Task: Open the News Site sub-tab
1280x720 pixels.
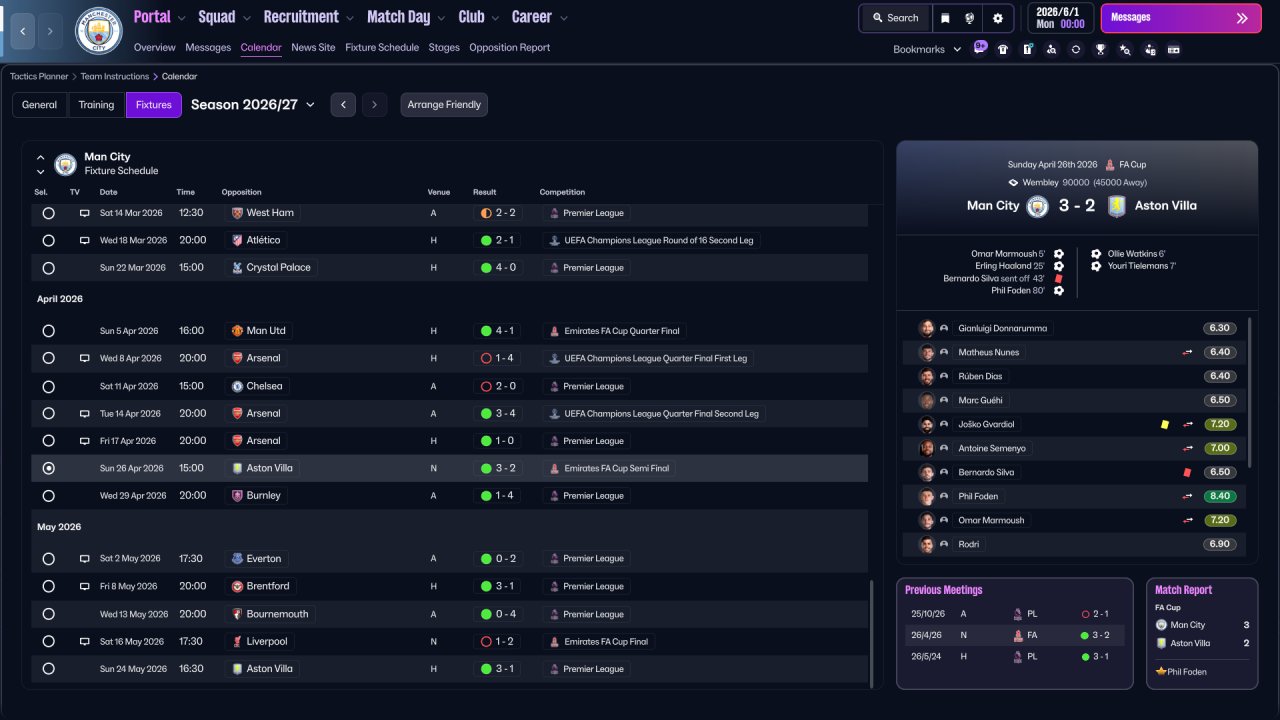Action: [313, 48]
